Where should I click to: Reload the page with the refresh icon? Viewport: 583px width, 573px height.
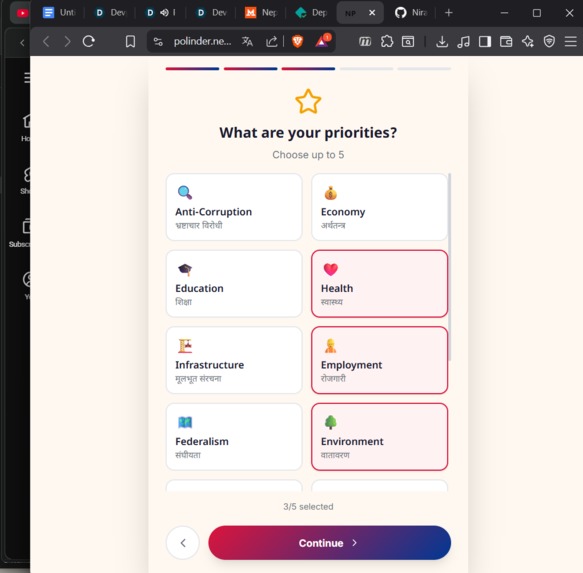tap(88, 41)
